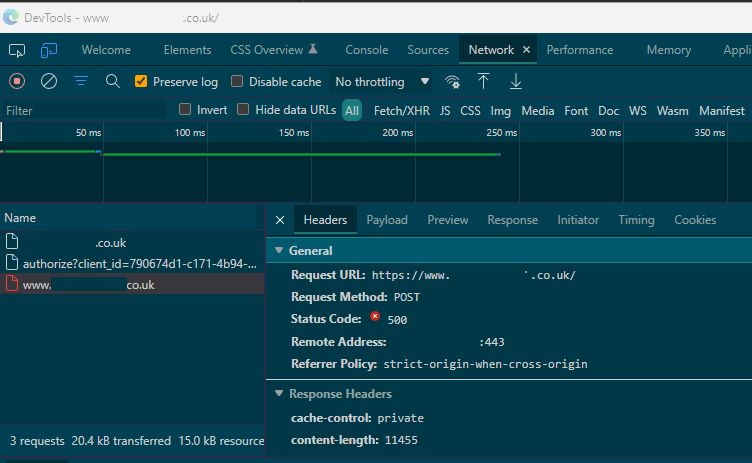Open the Memory tab
Screen dimensions: 752x463
point(669,50)
